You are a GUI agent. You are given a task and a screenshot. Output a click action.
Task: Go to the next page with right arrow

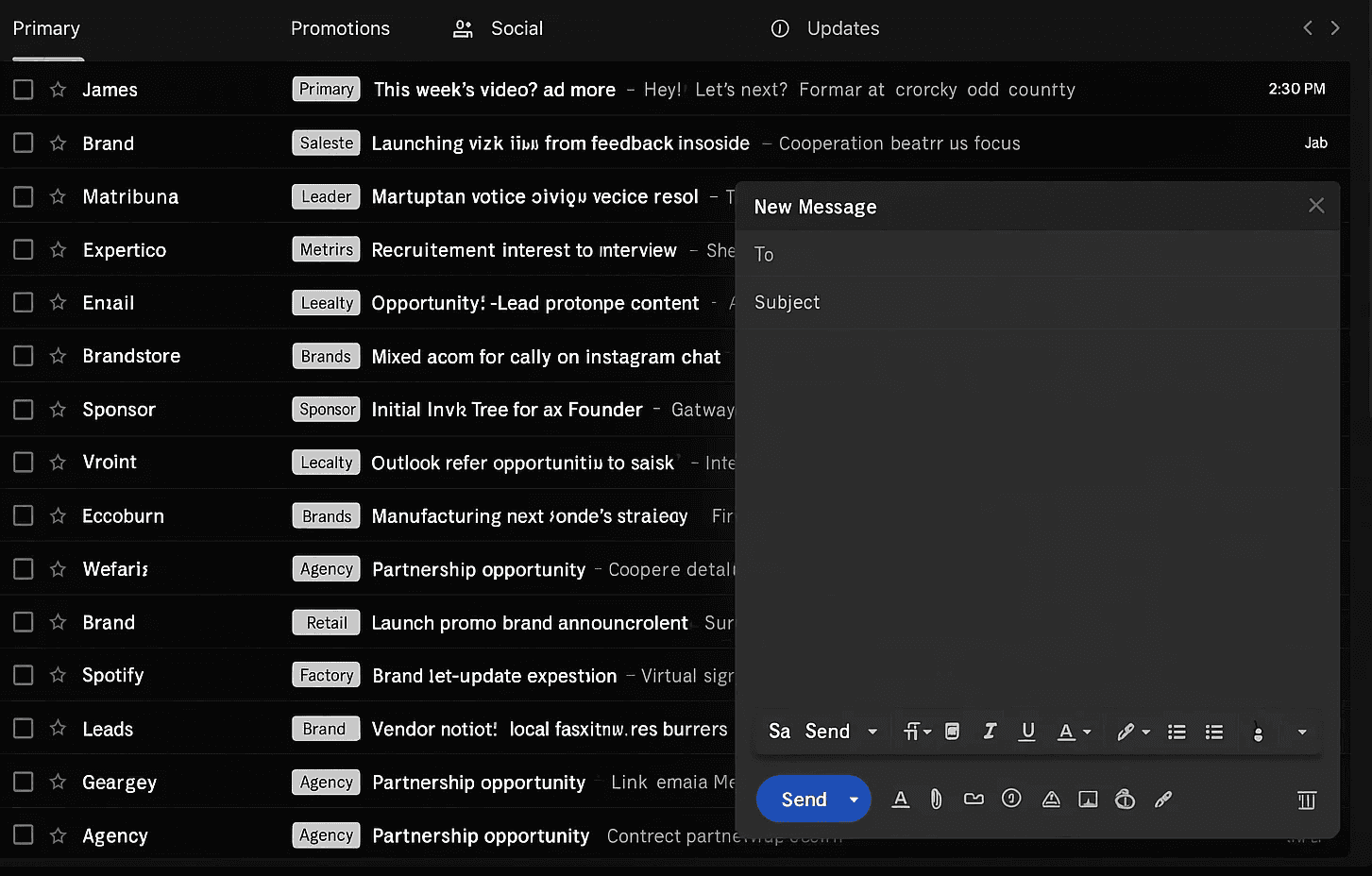(x=1335, y=28)
